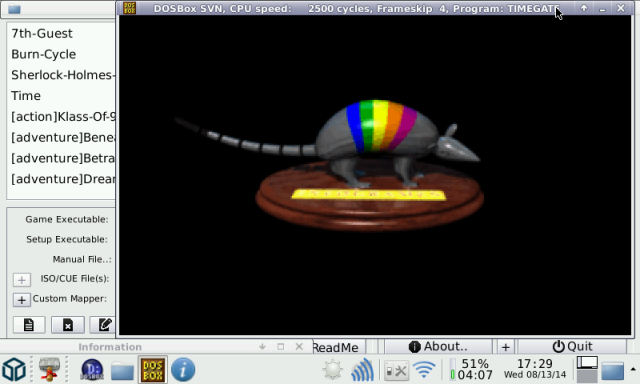640x384 pixels.
Task: Click the workspace pager in the taskbar
Action: coord(587,369)
